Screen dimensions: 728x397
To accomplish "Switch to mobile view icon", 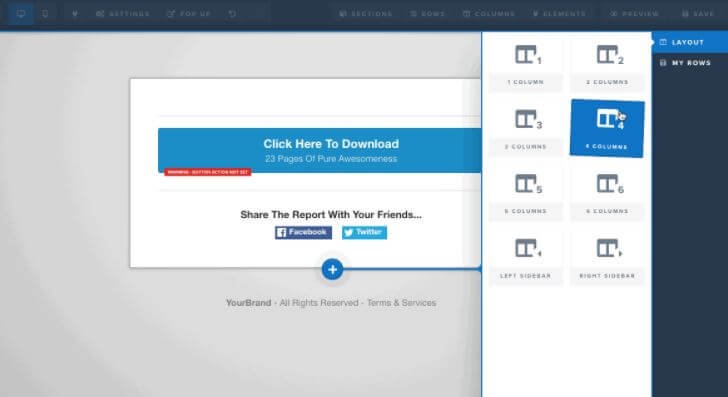I will [x=45, y=13].
